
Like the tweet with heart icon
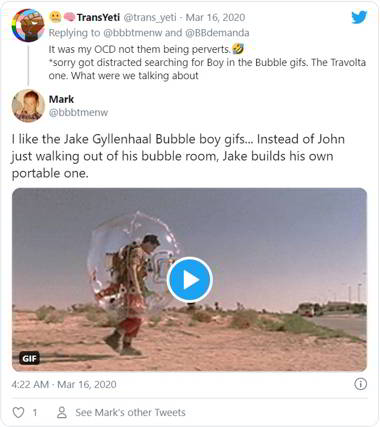pyautogui.click(x=18, y=412)
